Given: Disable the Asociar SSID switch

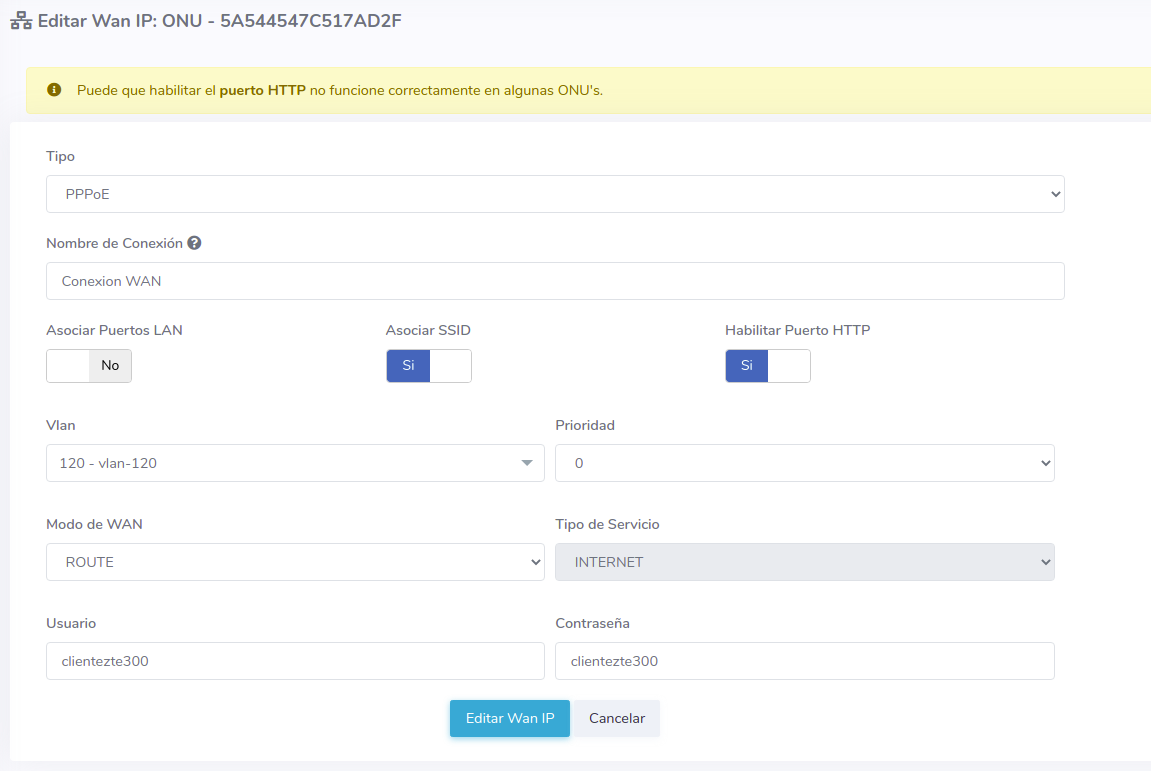Looking at the screenshot, I should [x=428, y=366].
